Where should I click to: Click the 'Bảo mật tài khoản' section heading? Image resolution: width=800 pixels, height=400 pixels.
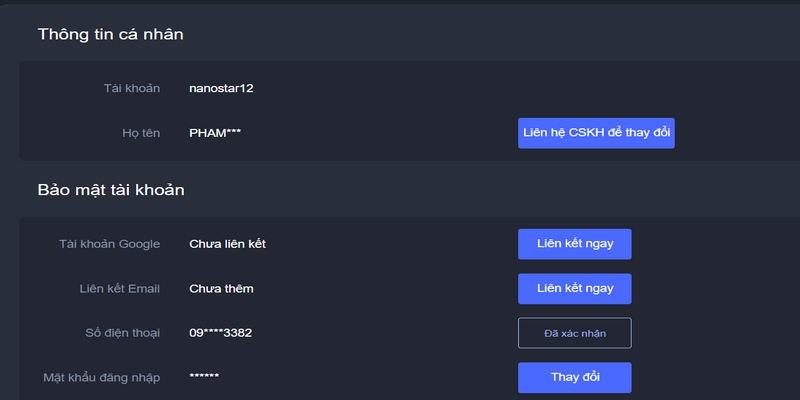pos(111,190)
